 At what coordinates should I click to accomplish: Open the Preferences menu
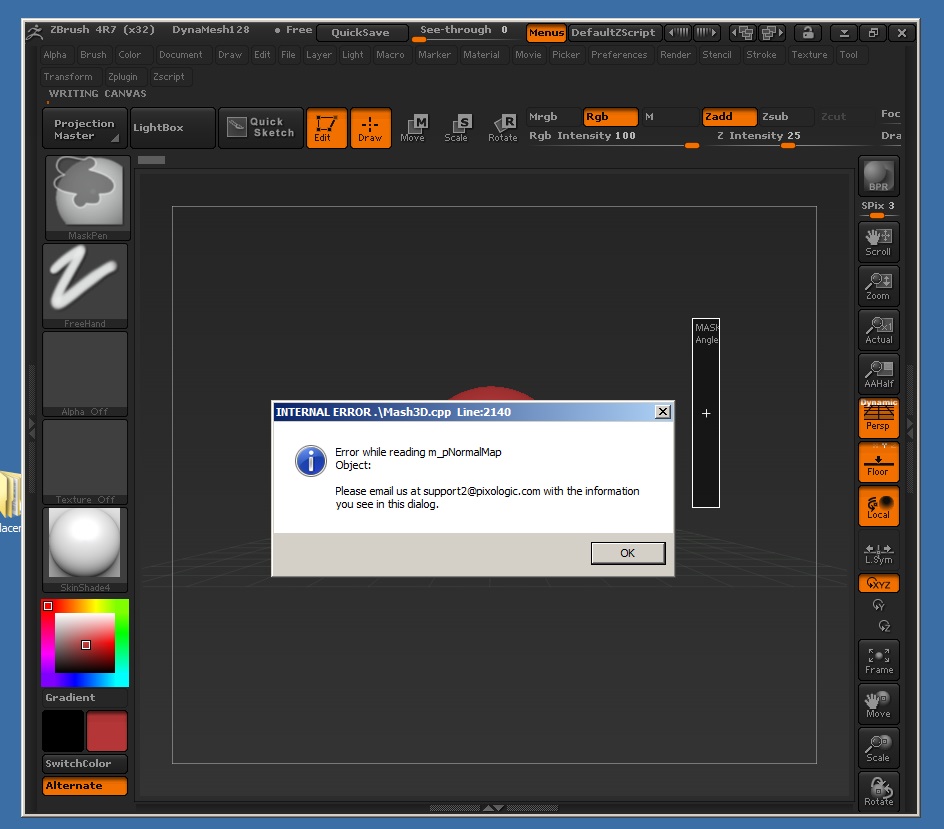click(619, 55)
